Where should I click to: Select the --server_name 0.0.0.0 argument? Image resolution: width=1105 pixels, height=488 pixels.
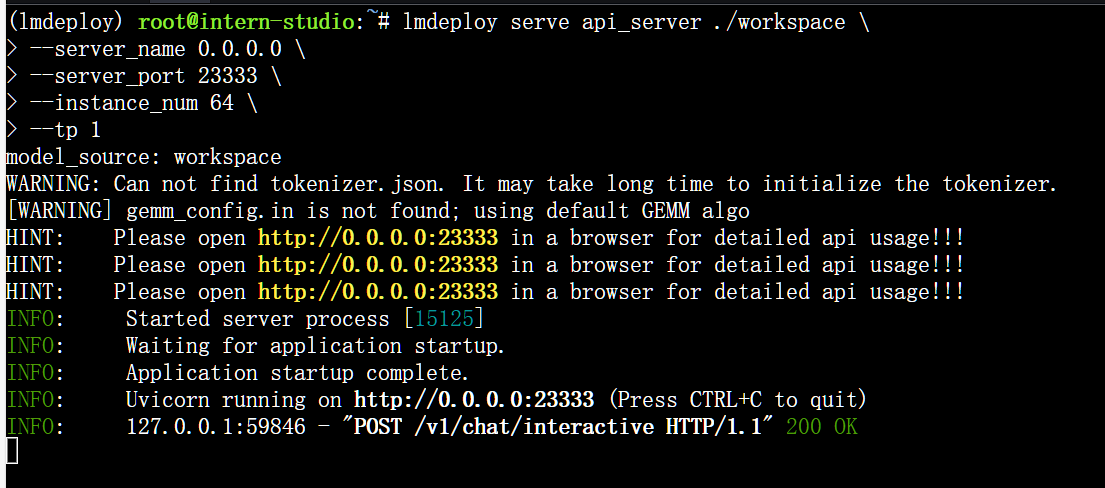[x=156, y=49]
